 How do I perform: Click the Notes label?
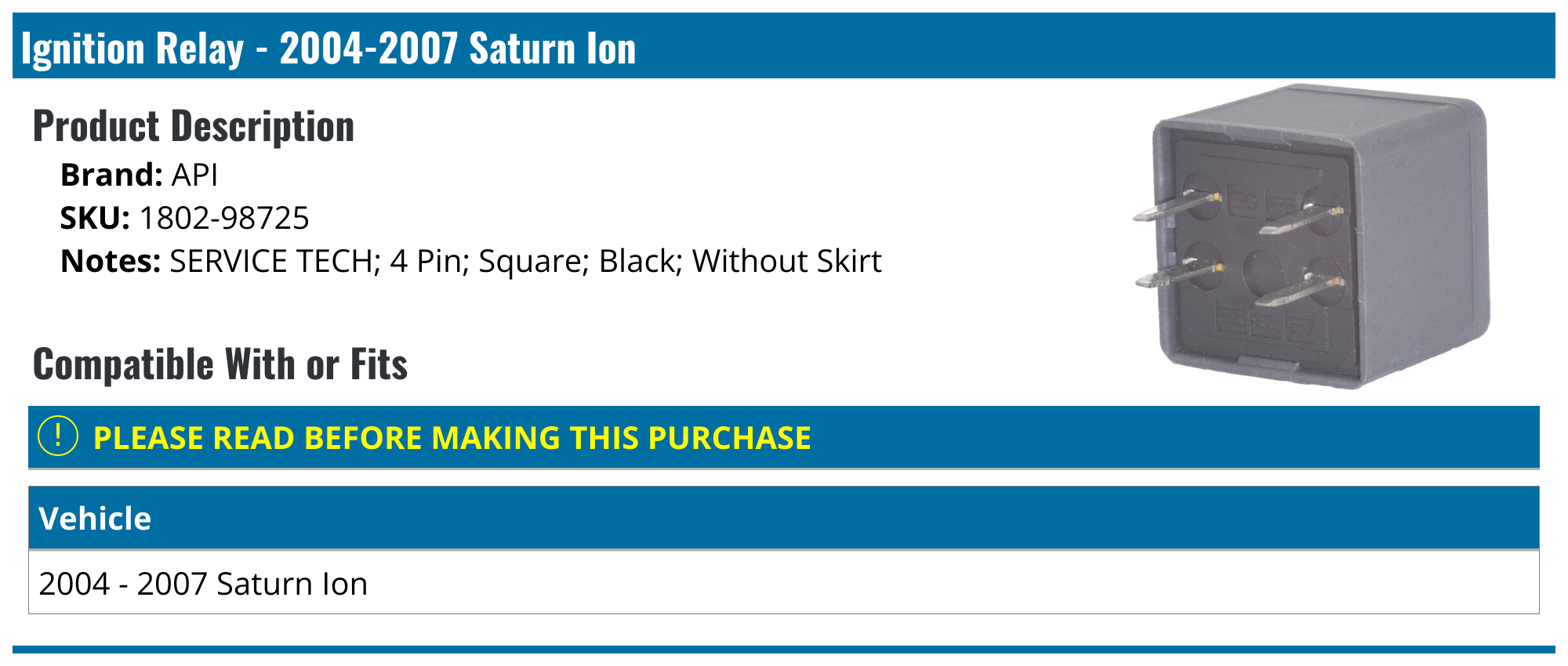(x=111, y=261)
